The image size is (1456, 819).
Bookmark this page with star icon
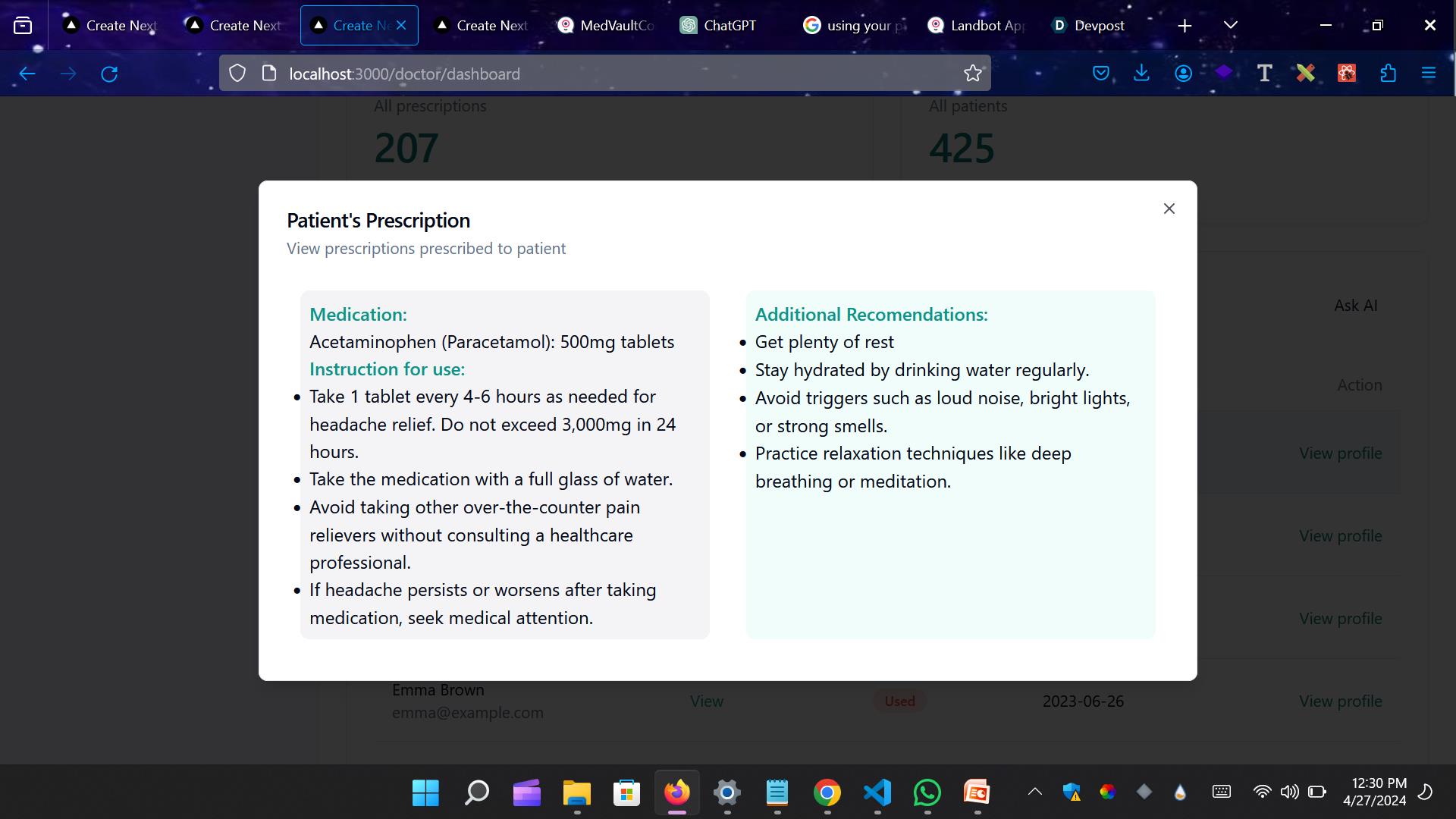pyautogui.click(x=972, y=74)
